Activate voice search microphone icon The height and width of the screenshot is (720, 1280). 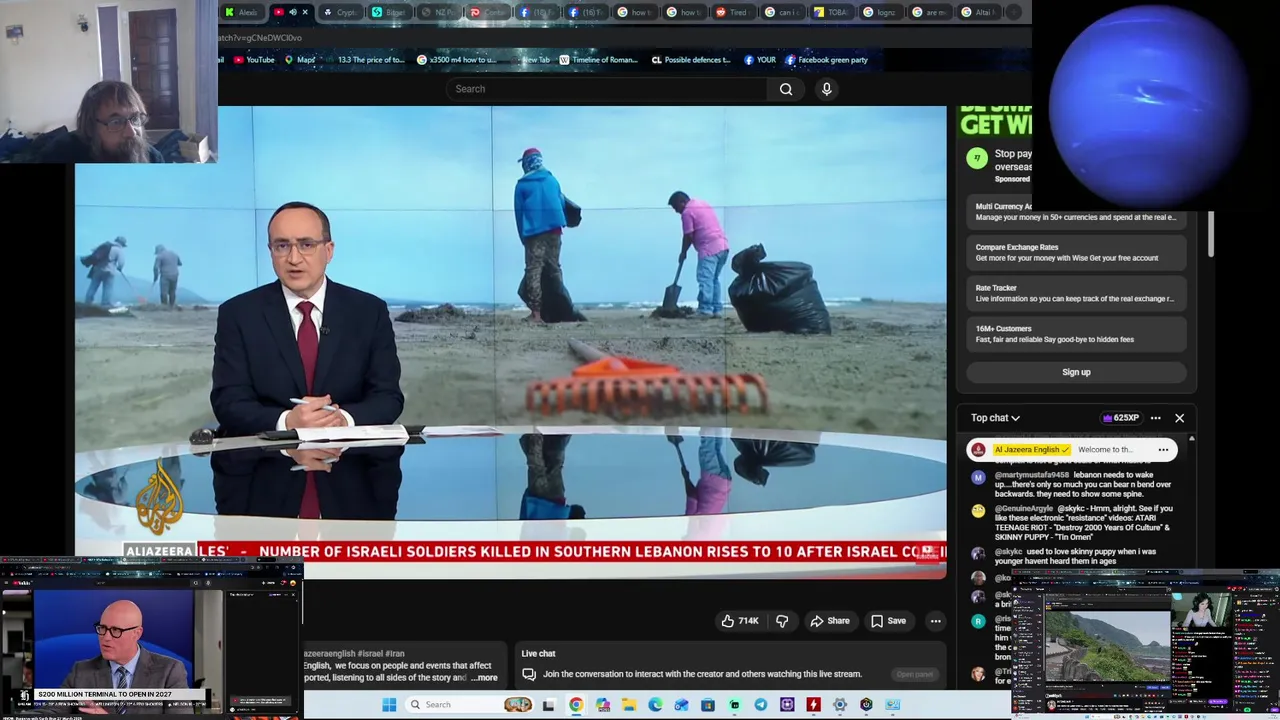click(x=826, y=89)
